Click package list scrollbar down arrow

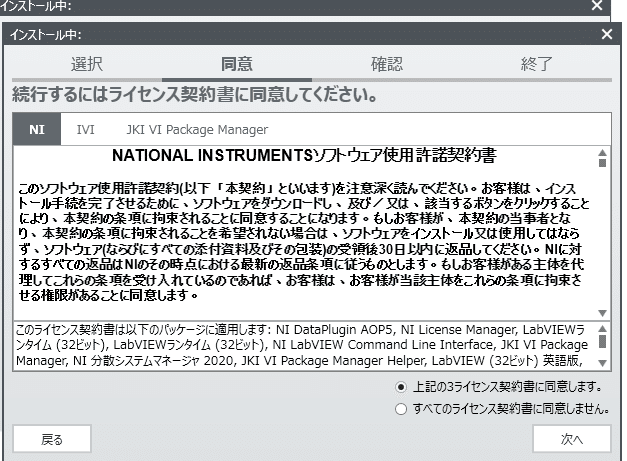coord(603,363)
